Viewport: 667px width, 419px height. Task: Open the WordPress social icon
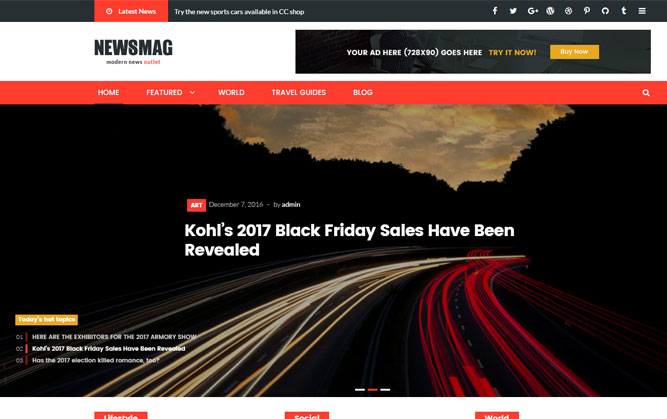click(550, 11)
